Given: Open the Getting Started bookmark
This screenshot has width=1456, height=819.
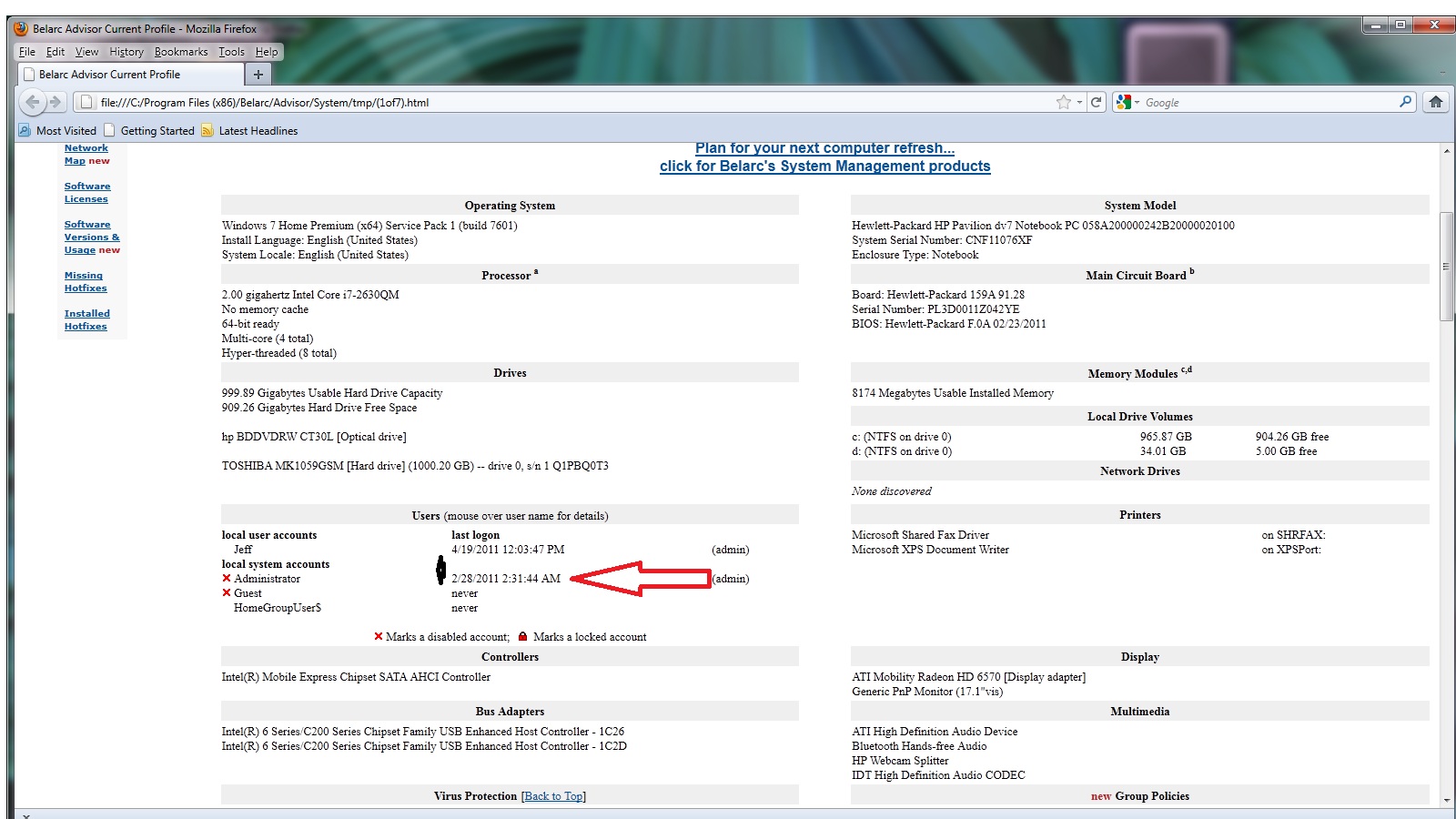Looking at the screenshot, I should (x=149, y=130).
